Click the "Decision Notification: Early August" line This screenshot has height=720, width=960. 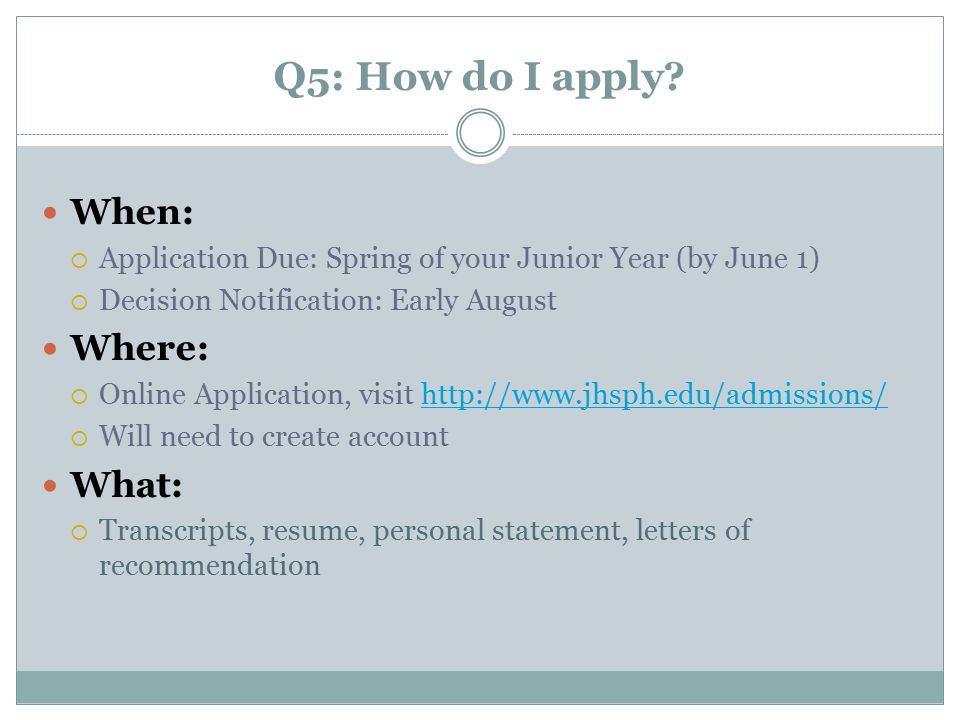click(328, 301)
